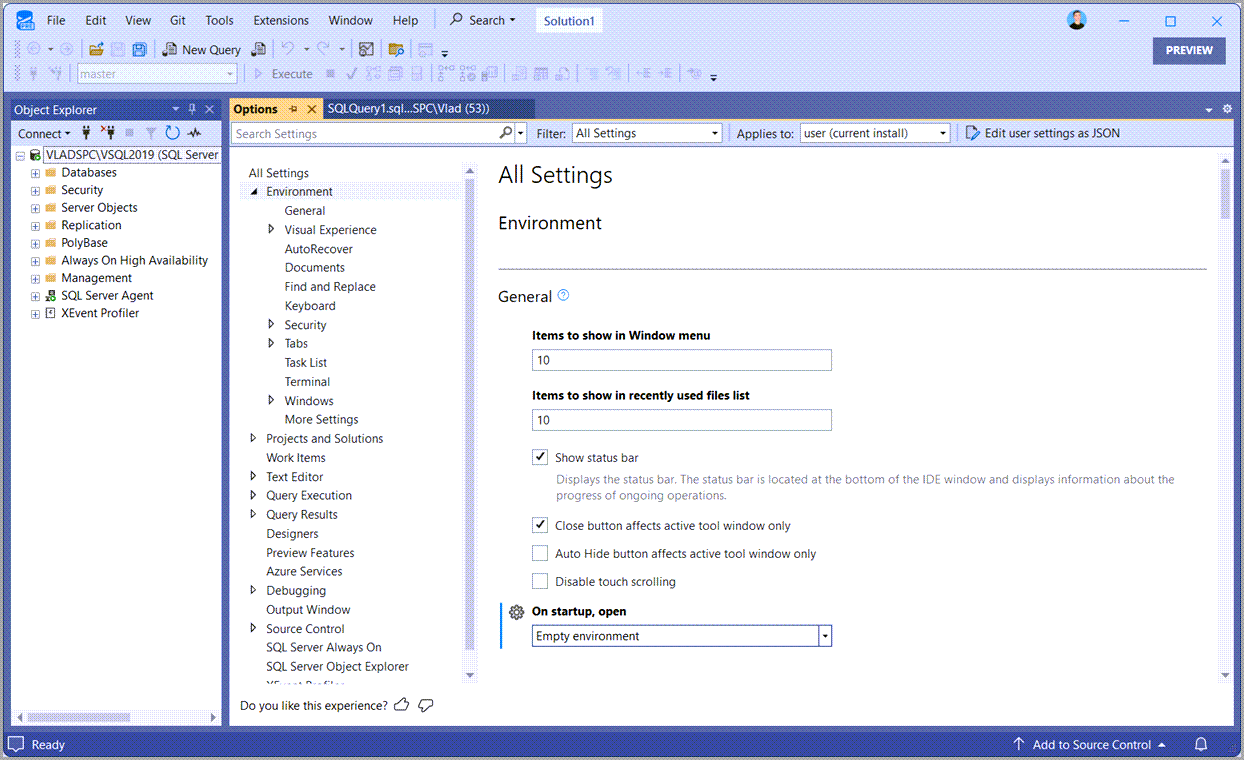
Task: Click the Find in Files folder icon
Action: (396, 49)
